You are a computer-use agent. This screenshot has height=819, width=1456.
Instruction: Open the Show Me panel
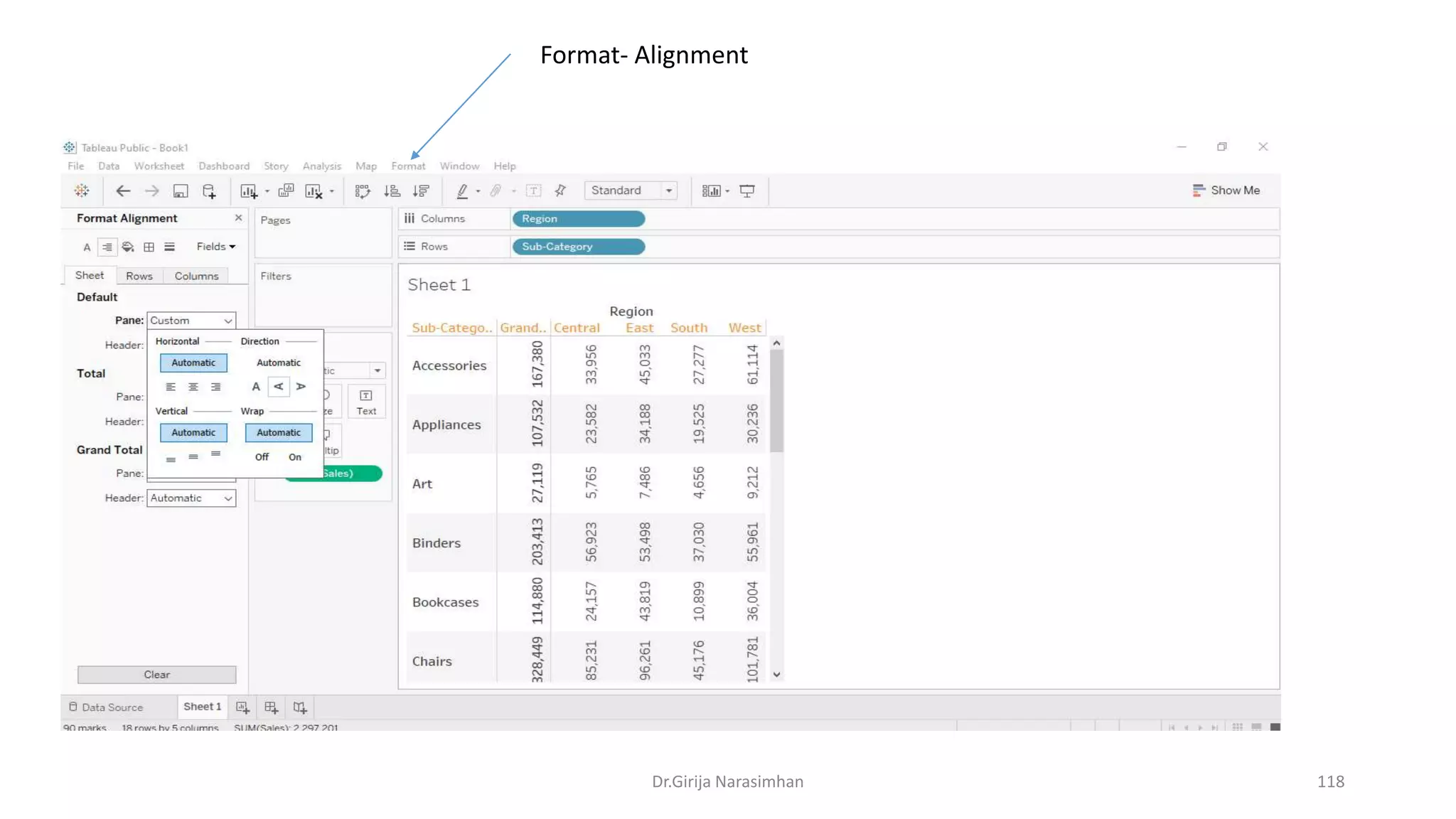(1226, 191)
